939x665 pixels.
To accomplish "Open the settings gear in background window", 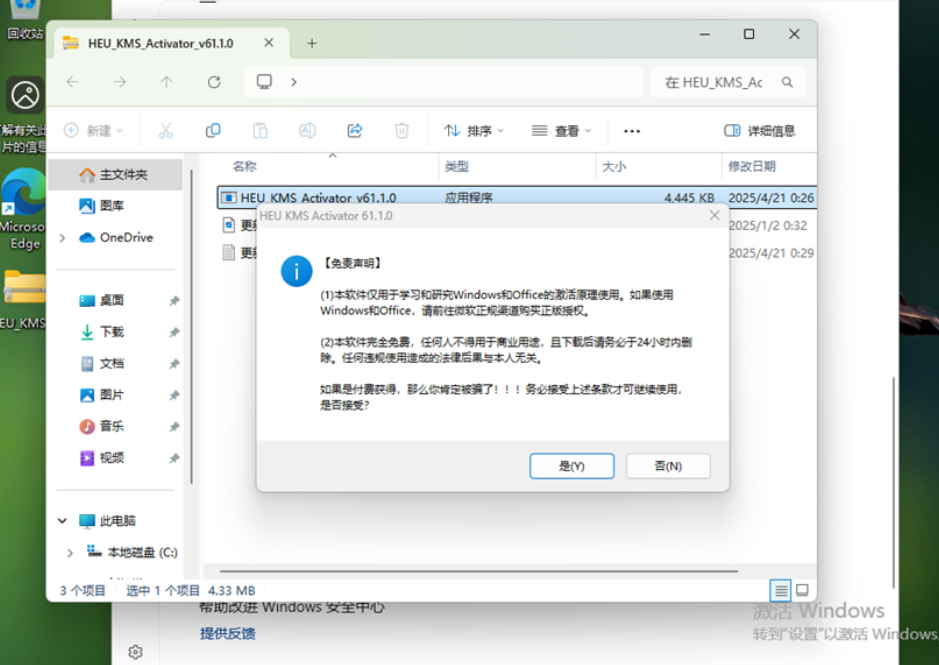I will 136,652.
